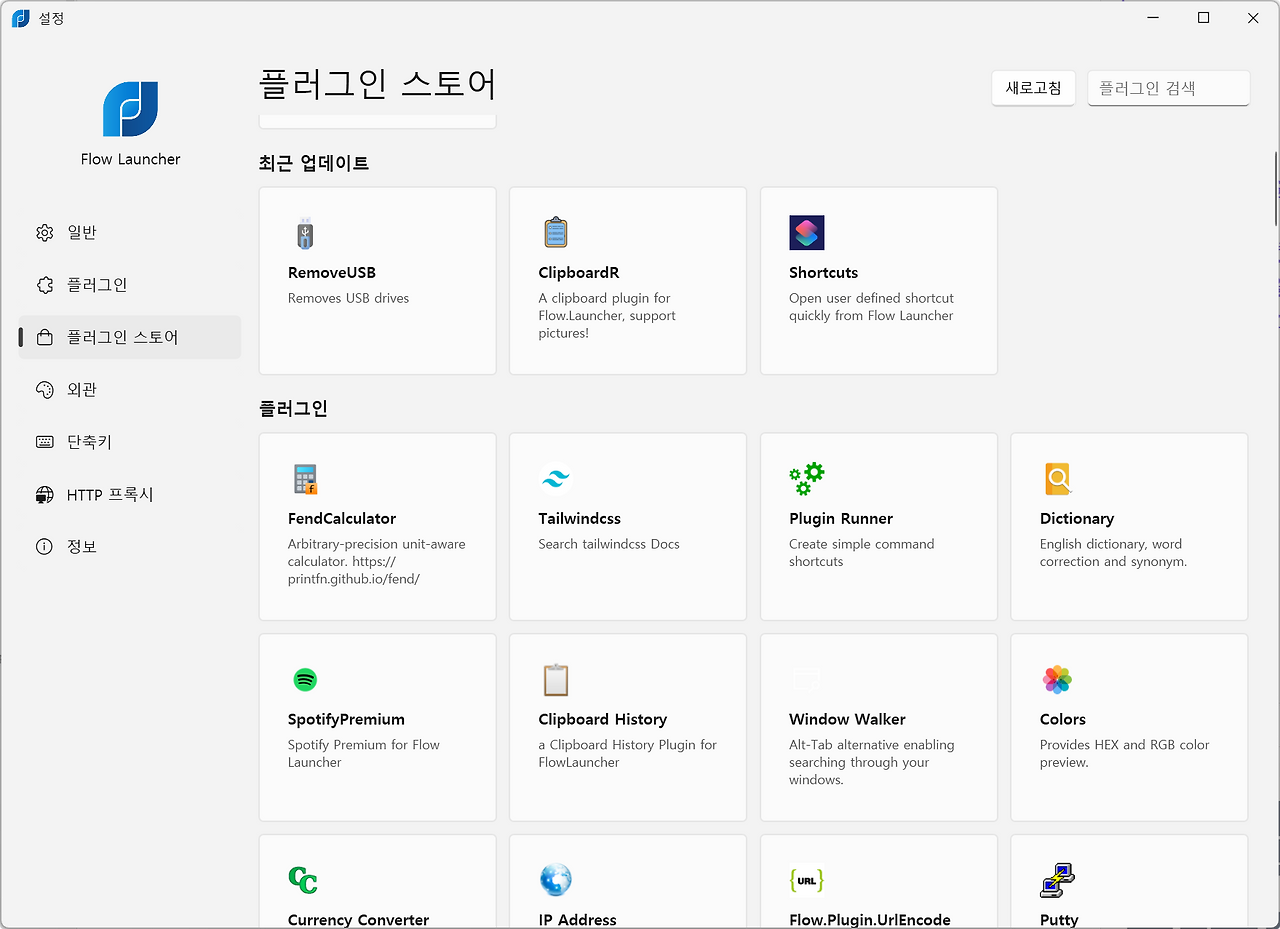Viewport: 1280px width, 929px height.
Task: Click the Colors plugin title
Action: [1063, 720]
